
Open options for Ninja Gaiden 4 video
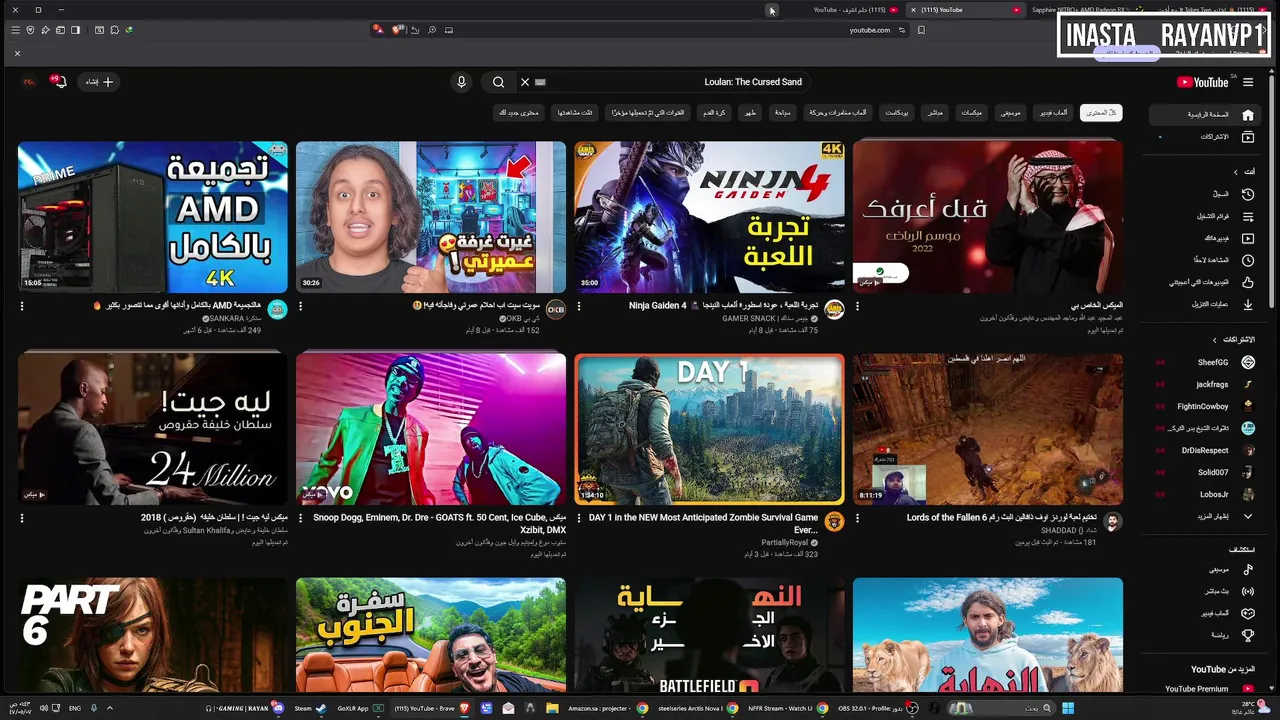[x=579, y=306]
